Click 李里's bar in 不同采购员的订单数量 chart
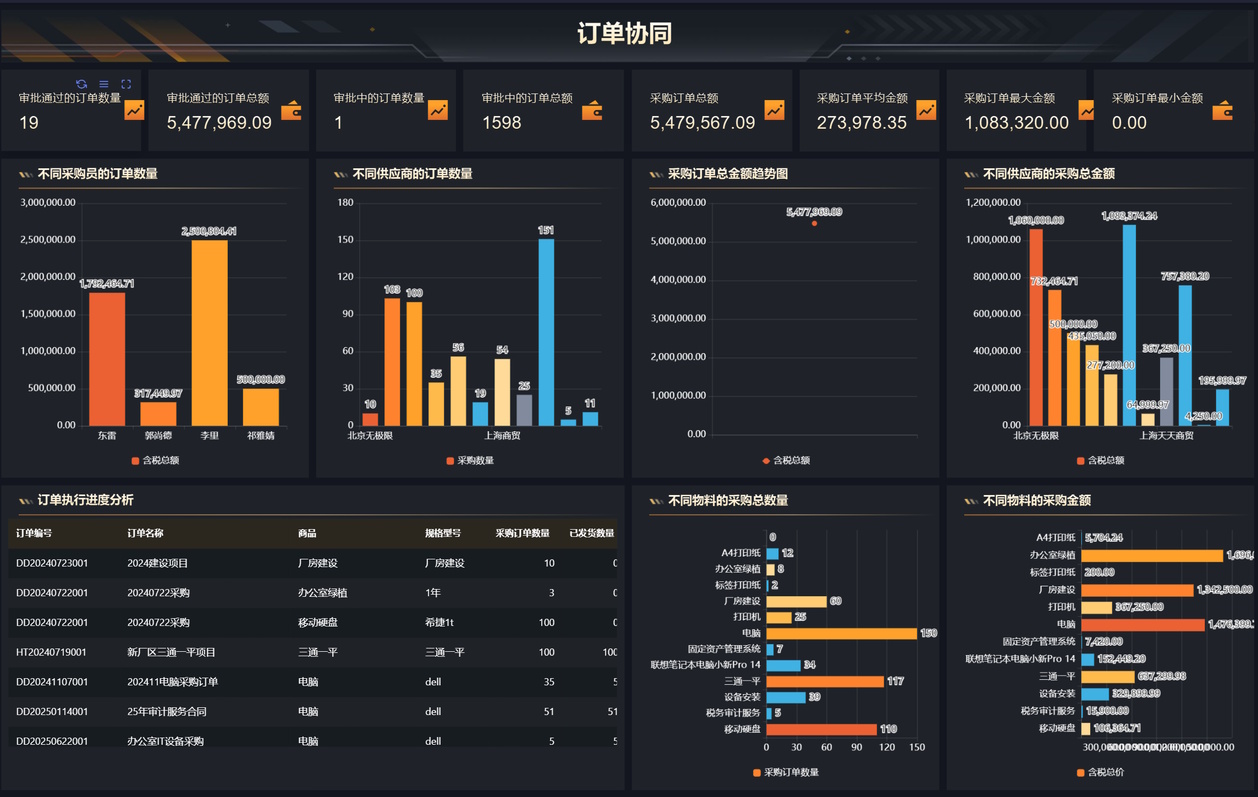This screenshot has height=797, width=1258. (x=209, y=332)
